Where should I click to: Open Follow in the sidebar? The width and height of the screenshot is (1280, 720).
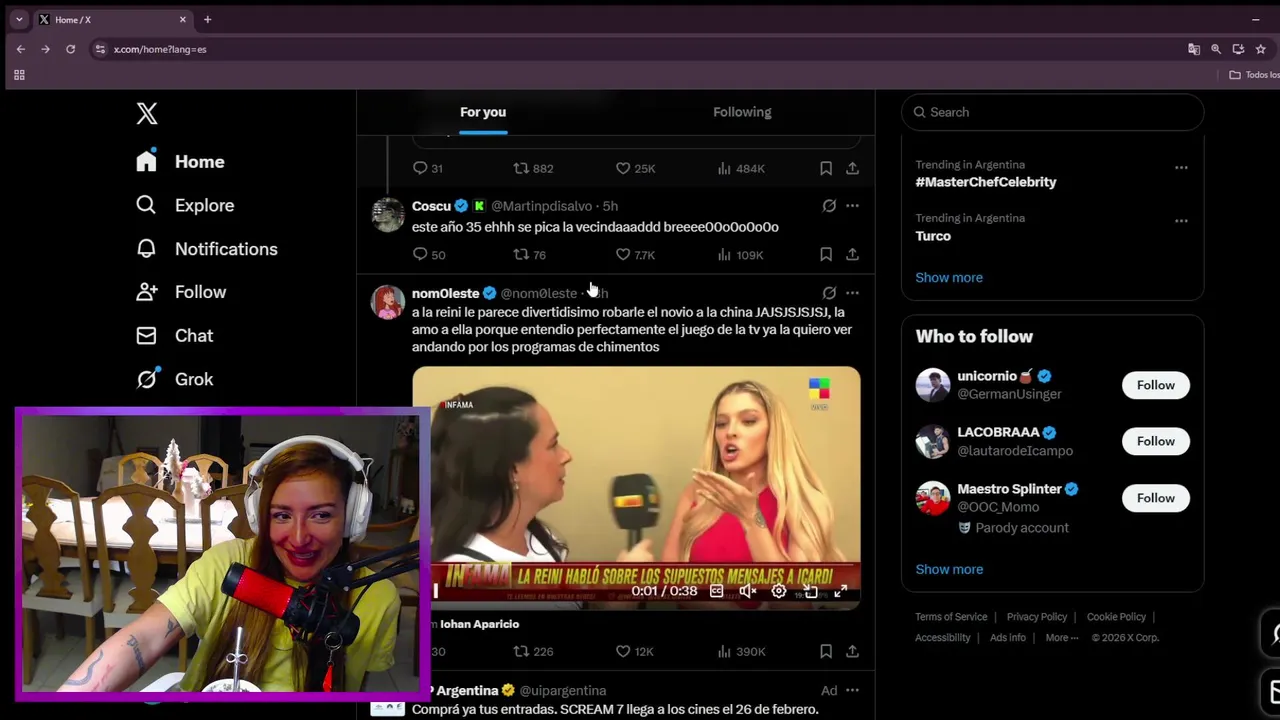coord(181,292)
